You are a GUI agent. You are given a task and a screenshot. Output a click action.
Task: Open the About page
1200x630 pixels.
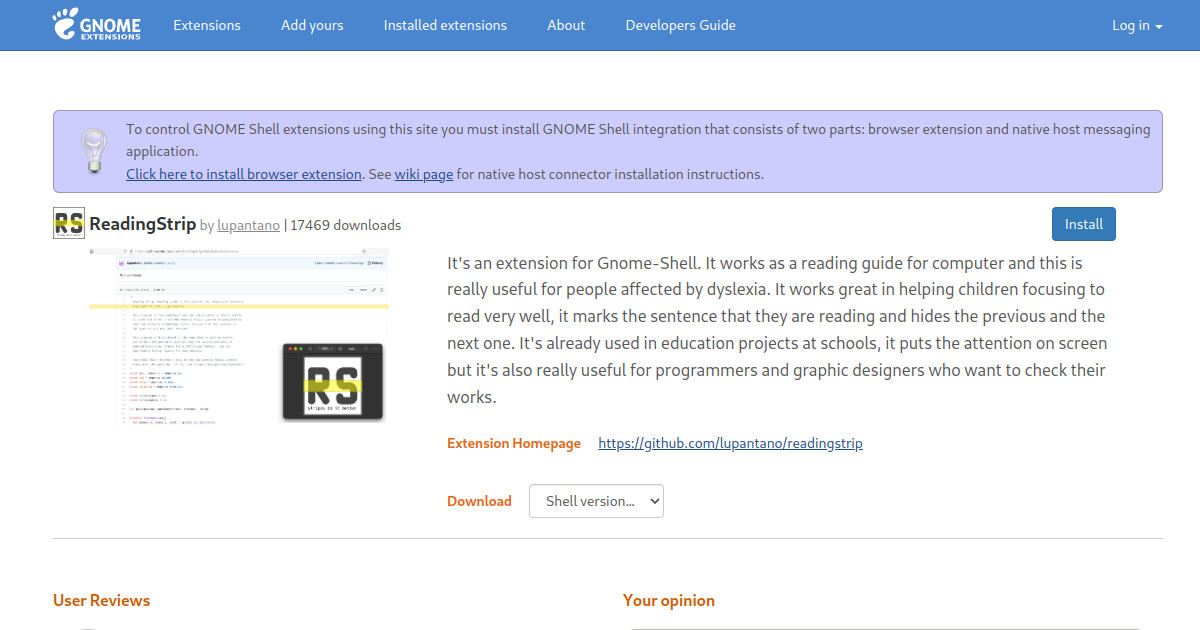[566, 25]
